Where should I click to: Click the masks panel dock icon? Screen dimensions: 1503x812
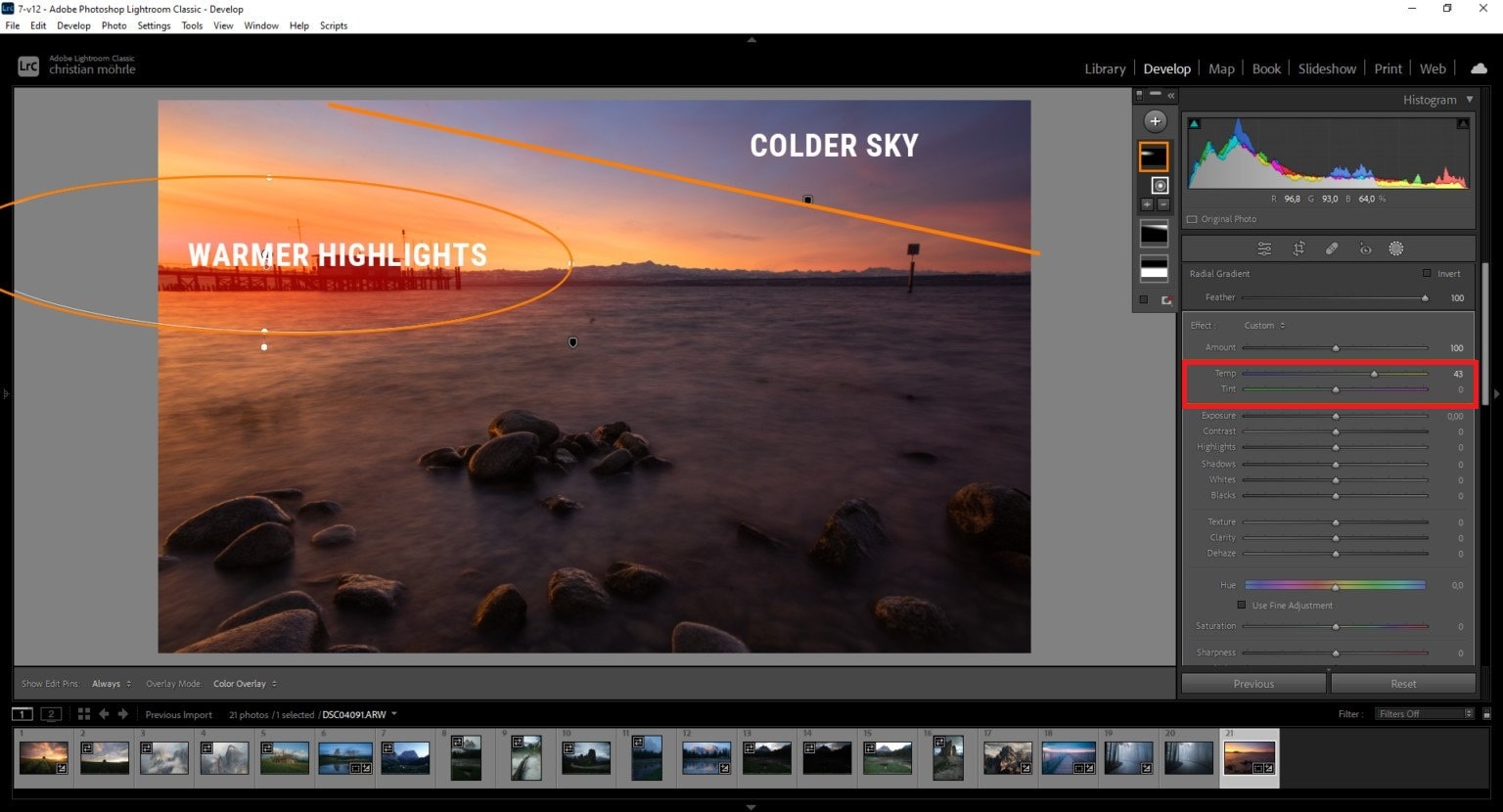click(x=1139, y=95)
